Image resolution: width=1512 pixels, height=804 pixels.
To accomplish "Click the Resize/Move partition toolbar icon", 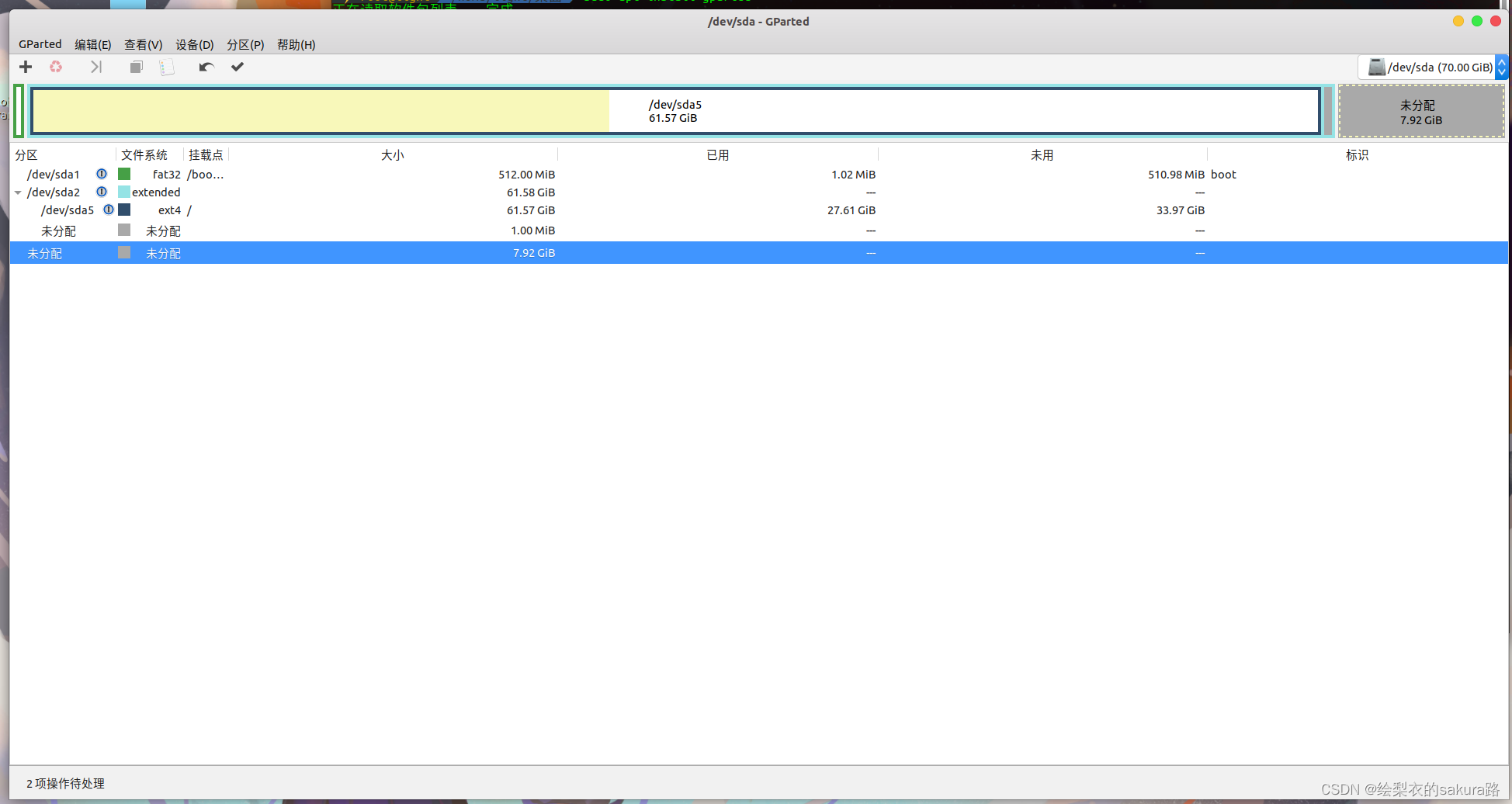I will (95, 67).
